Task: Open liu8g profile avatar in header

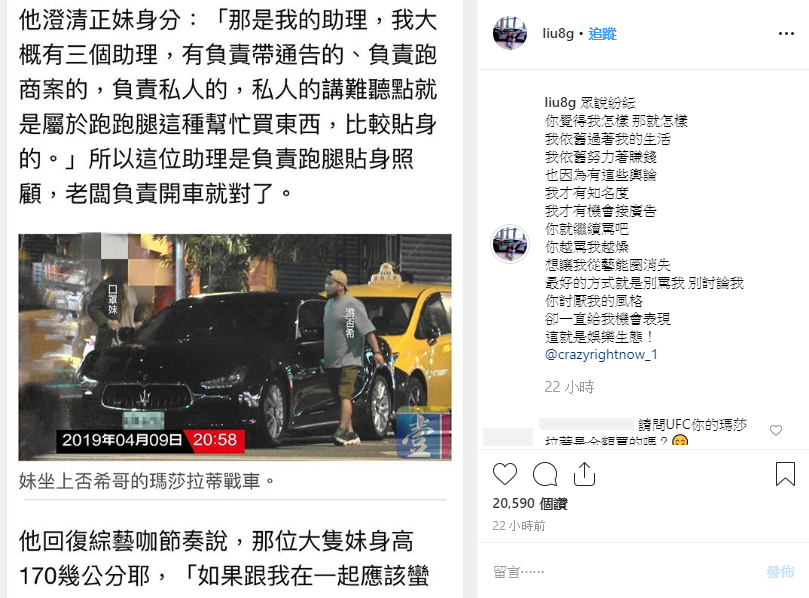Action: [x=510, y=34]
